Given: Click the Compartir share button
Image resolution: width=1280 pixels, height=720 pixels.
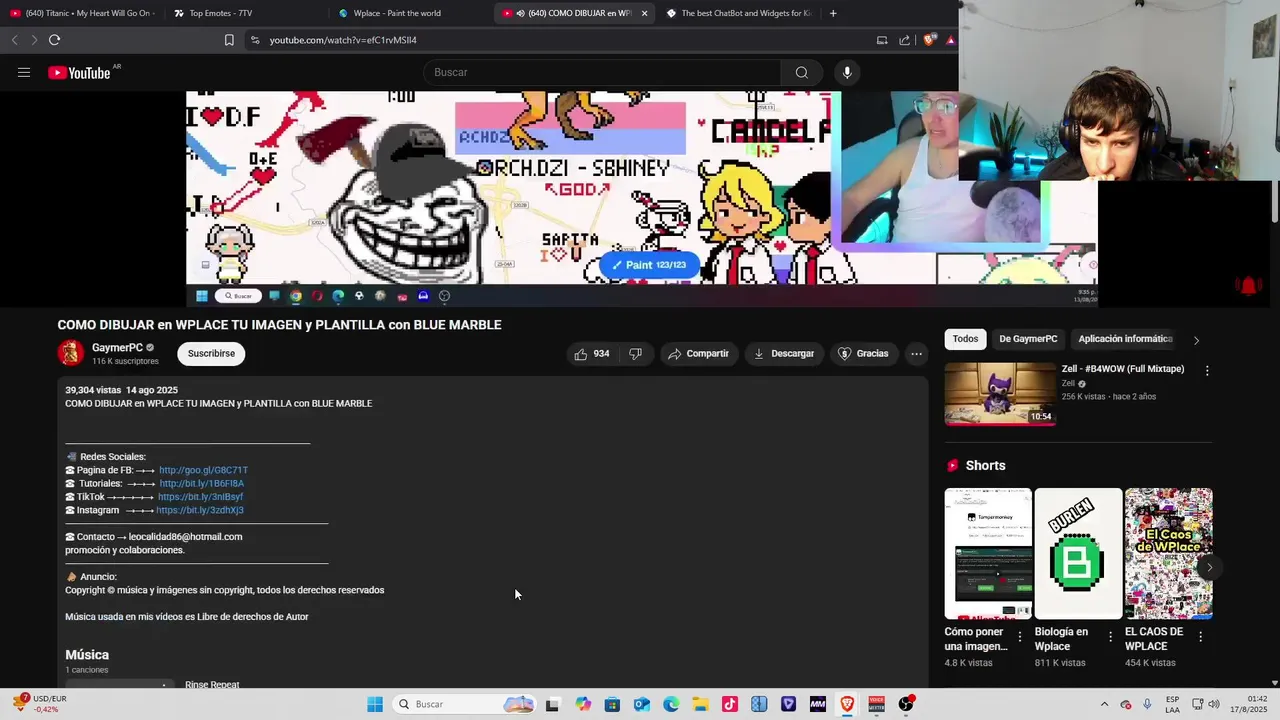Looking at the screenshot, I should (x=698, y=353).
